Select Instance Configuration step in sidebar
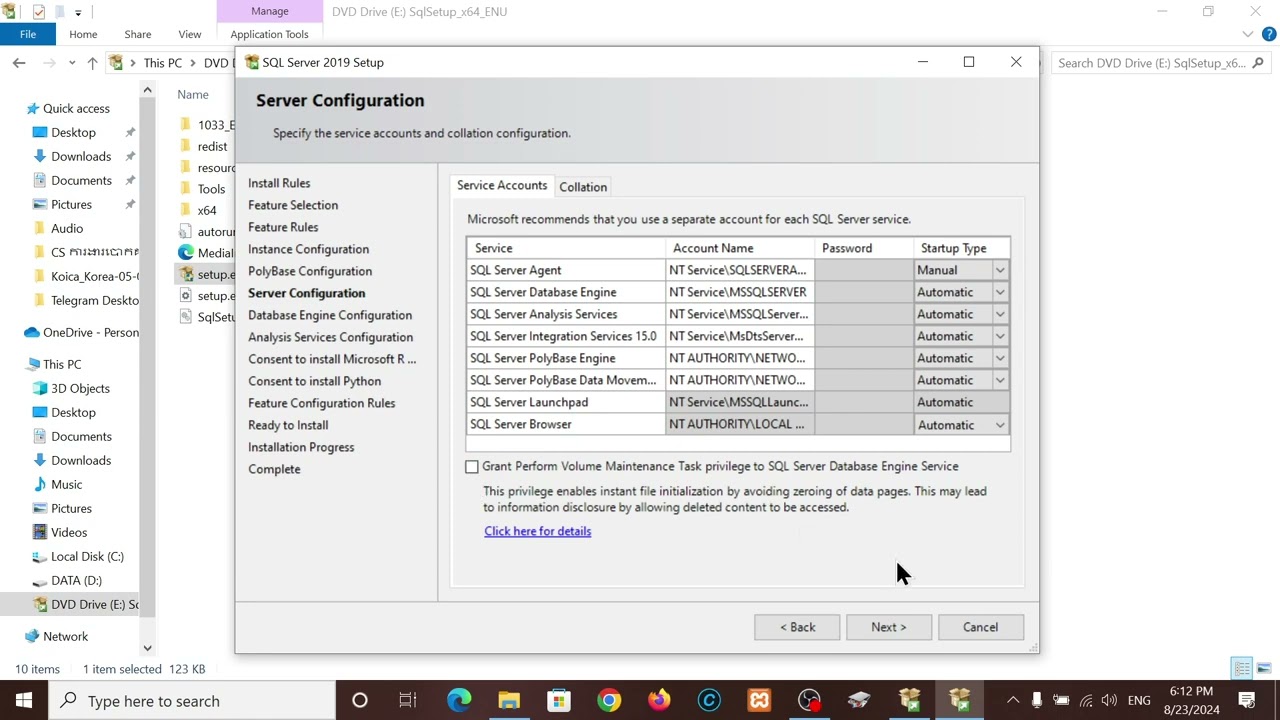 pyautogui.click(x=308, y=249)
